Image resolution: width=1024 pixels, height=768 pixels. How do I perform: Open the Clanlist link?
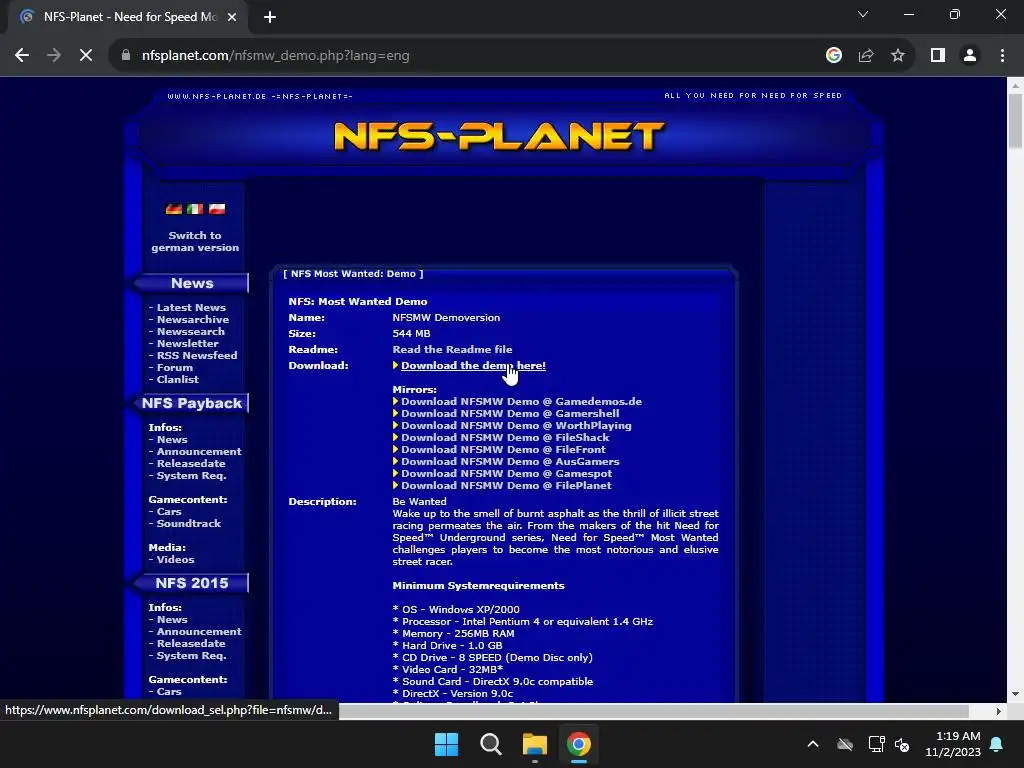pyautogui.click(x=178, y=379)
